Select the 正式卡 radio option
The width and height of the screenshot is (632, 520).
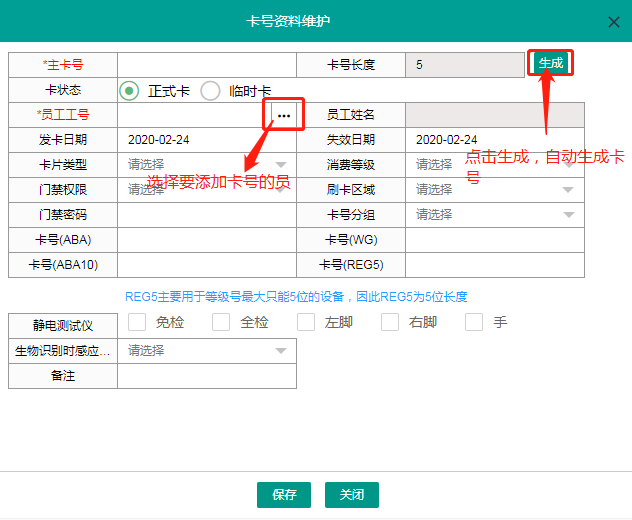(x=129, y=91)
